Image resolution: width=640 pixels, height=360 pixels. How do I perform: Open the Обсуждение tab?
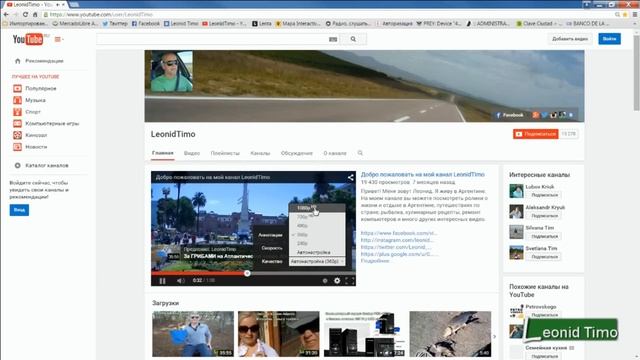[x=297, y=153]
